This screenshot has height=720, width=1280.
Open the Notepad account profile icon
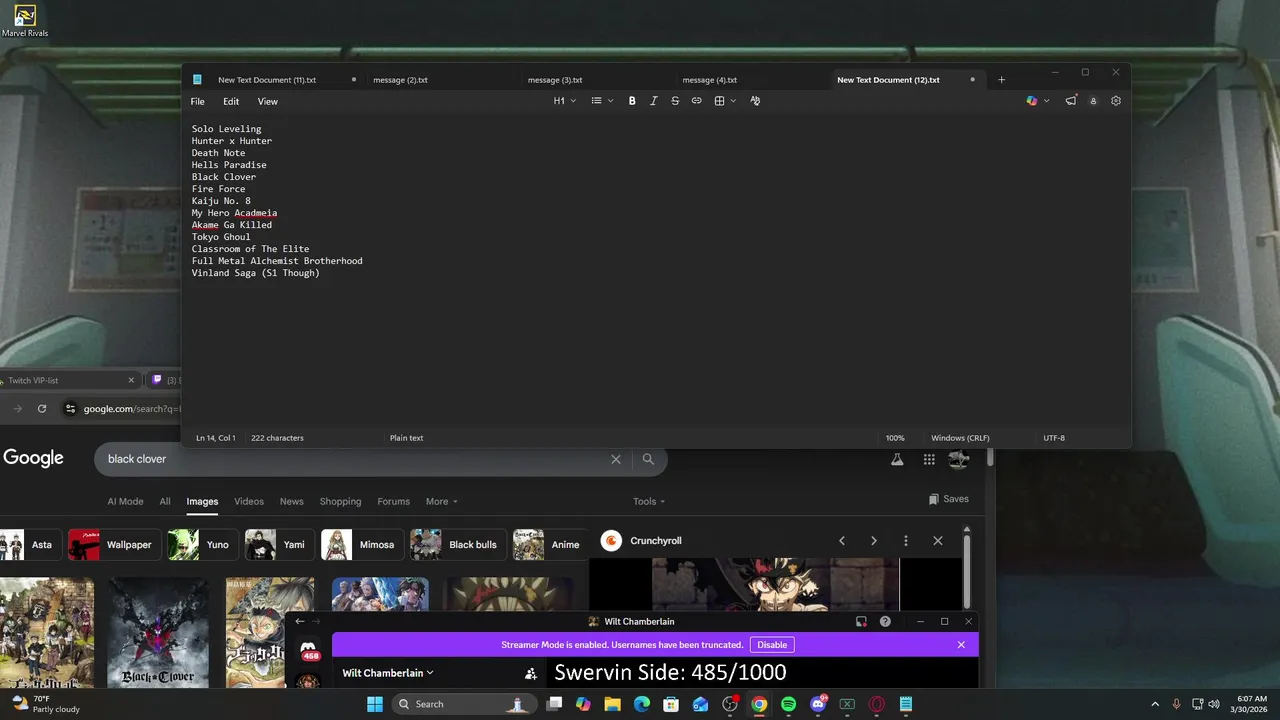coord(1093,101)
